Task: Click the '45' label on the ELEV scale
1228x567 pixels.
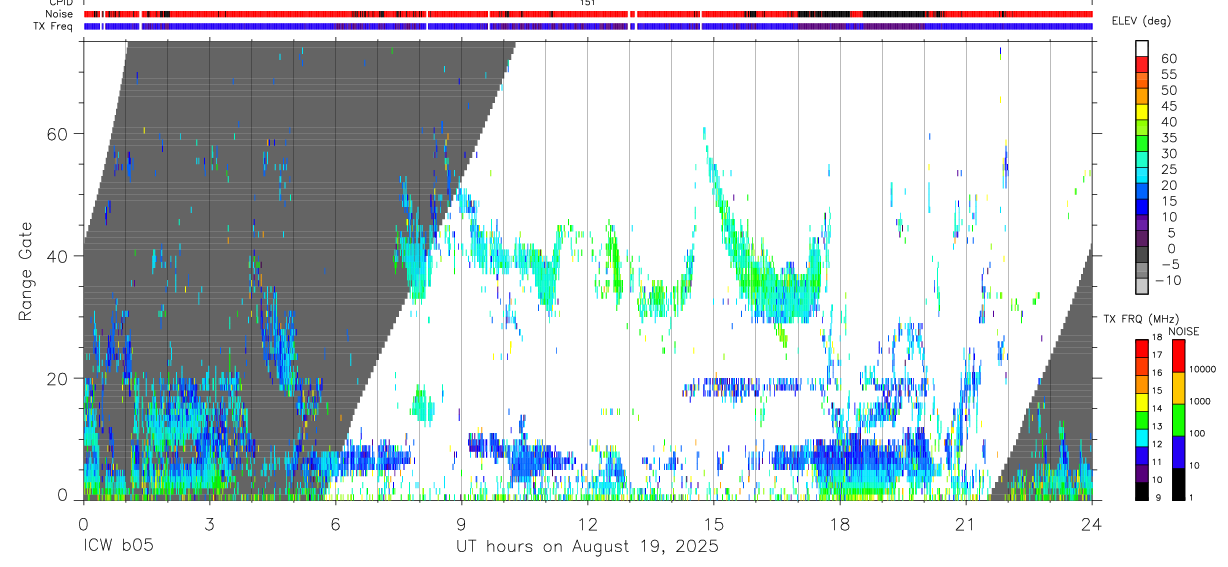Action: tap(1169, 106)
